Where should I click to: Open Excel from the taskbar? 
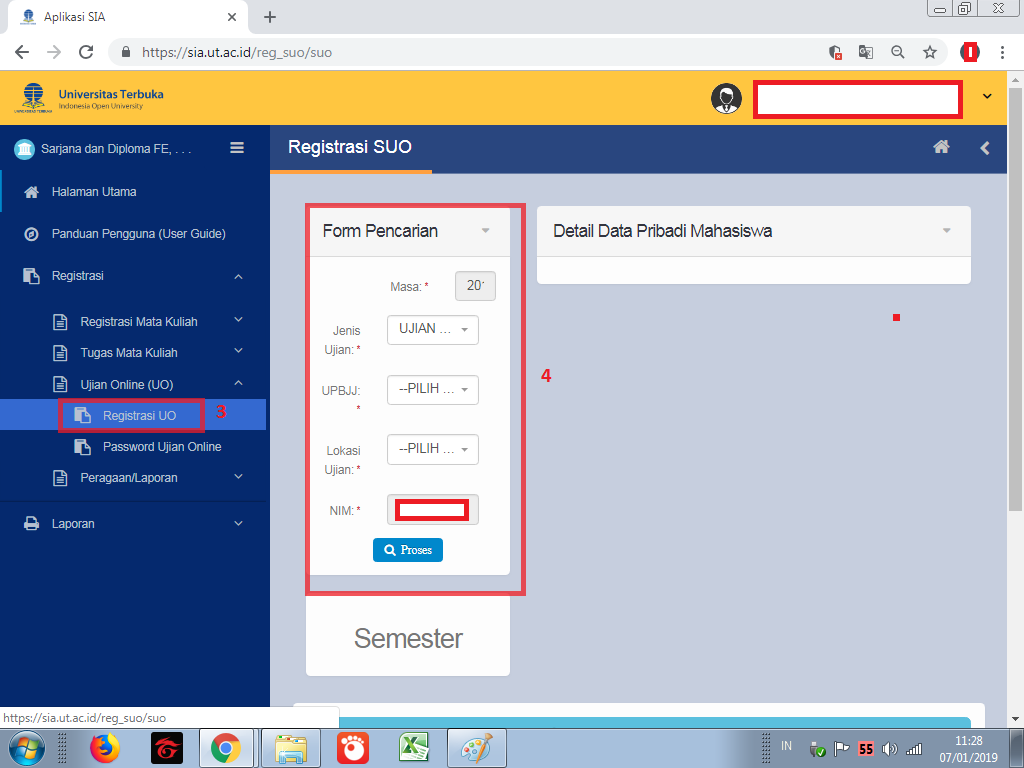[413, 747]
